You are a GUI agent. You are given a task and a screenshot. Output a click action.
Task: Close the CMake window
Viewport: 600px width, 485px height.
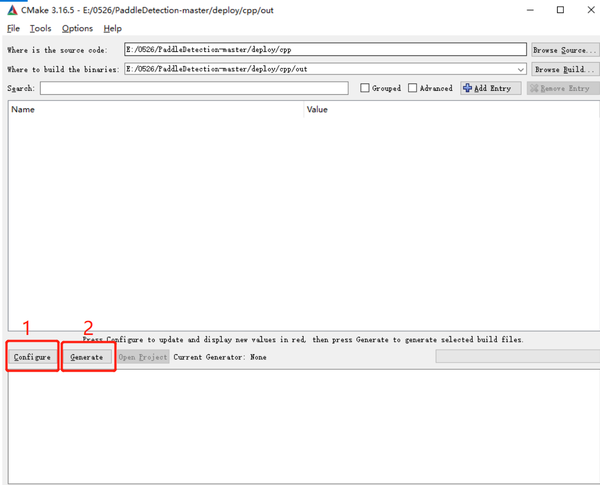[x=591, y=10]
